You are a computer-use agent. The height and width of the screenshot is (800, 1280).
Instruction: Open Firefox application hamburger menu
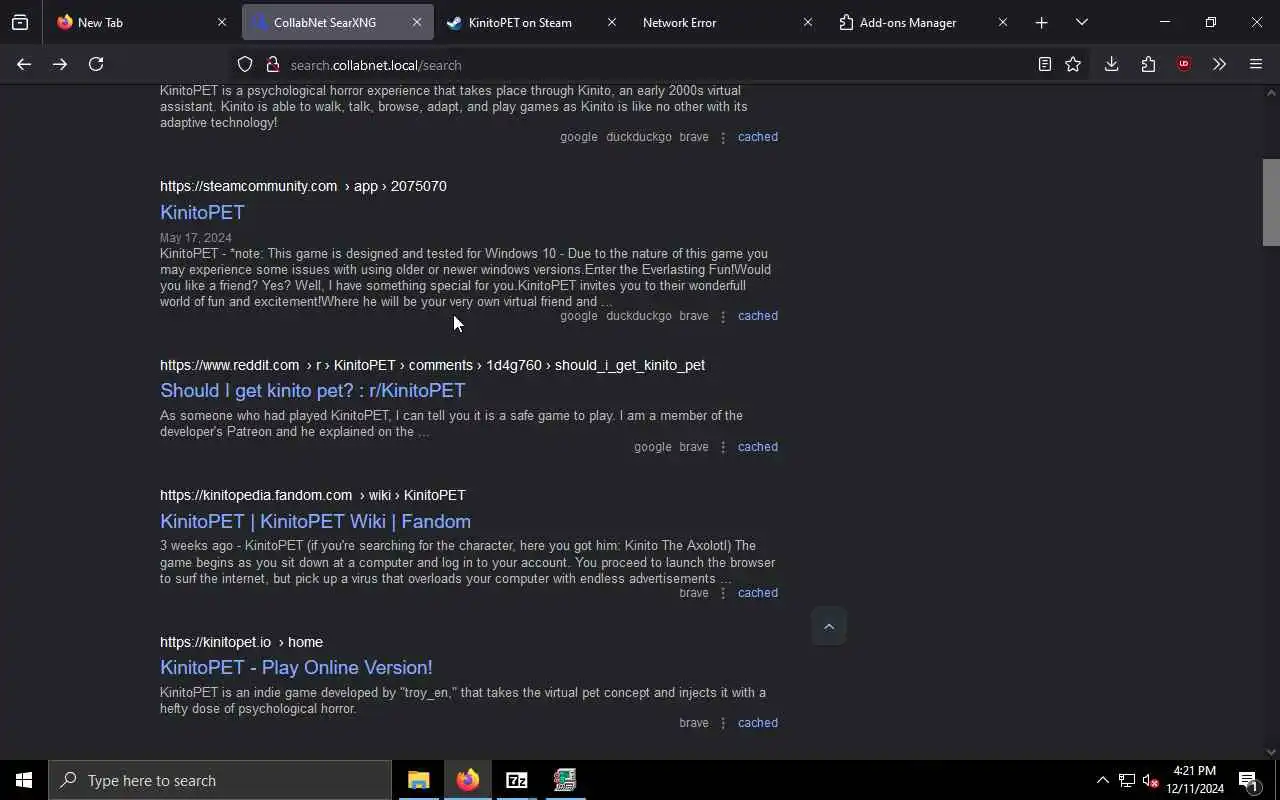[x=1256, y=64]
